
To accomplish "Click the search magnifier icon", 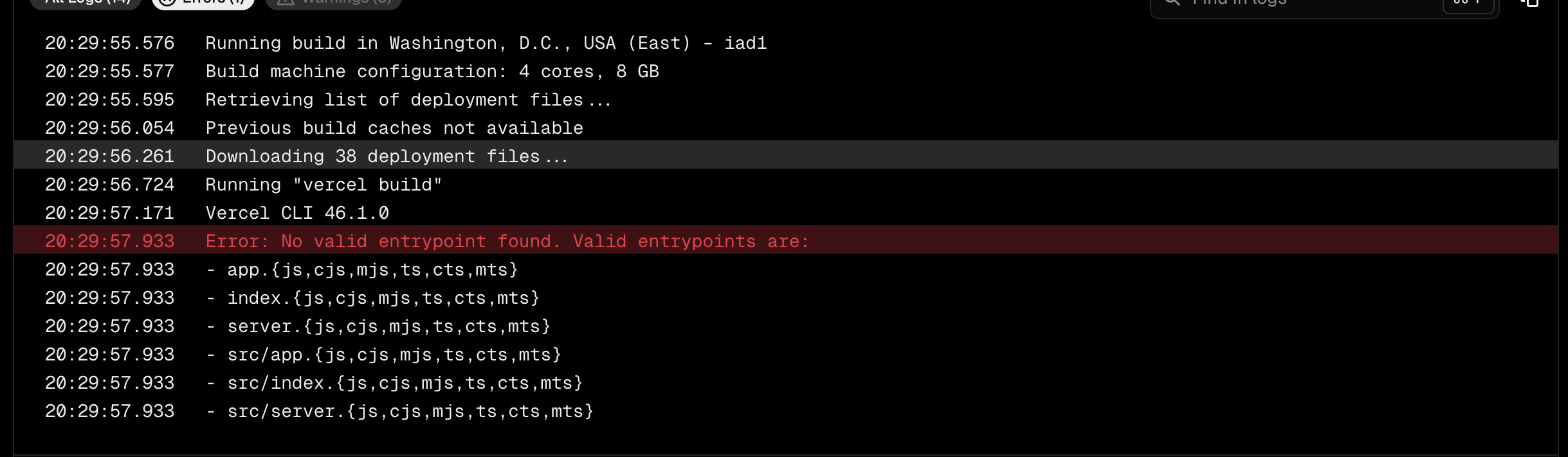I will 1172,3.
